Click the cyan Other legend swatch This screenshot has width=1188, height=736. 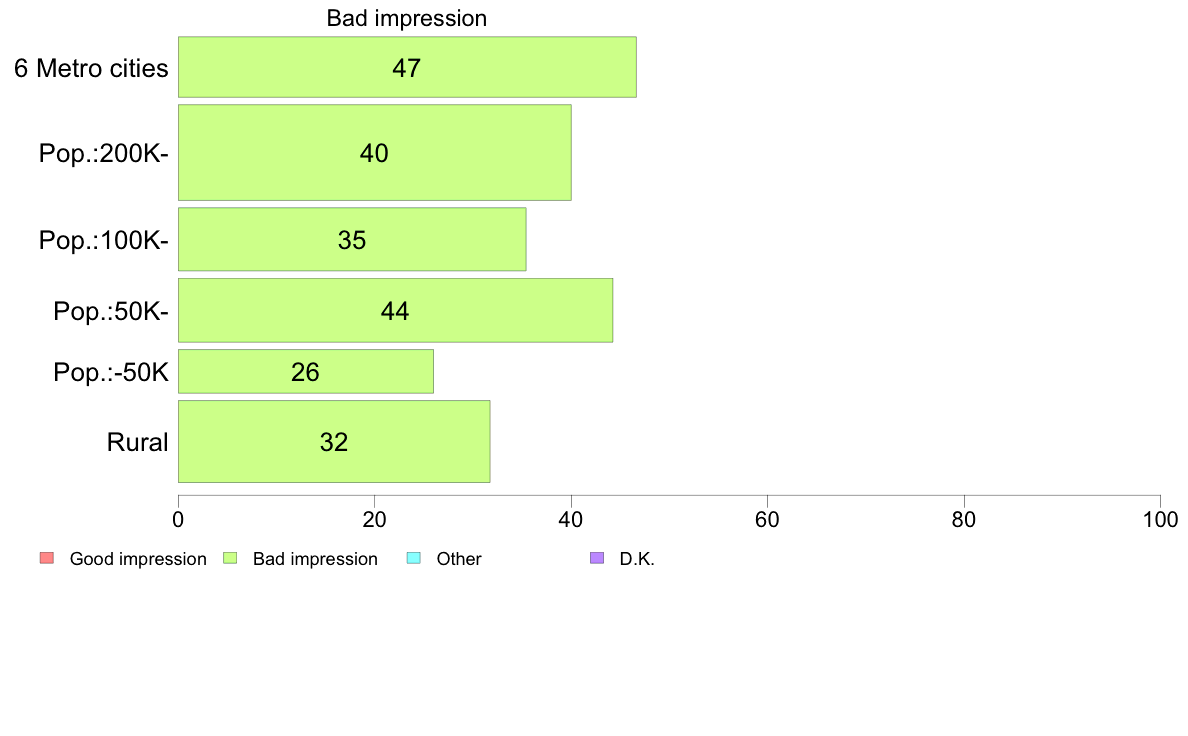click(414, 558)
